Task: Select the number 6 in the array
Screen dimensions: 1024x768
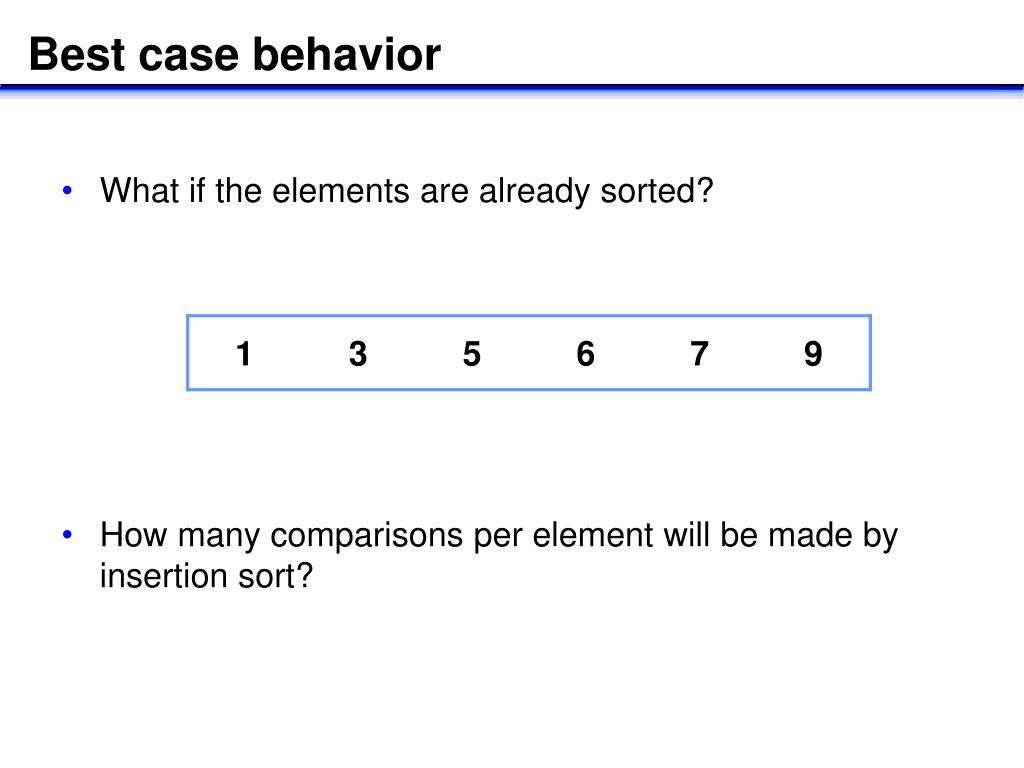Action: point(585,354)
